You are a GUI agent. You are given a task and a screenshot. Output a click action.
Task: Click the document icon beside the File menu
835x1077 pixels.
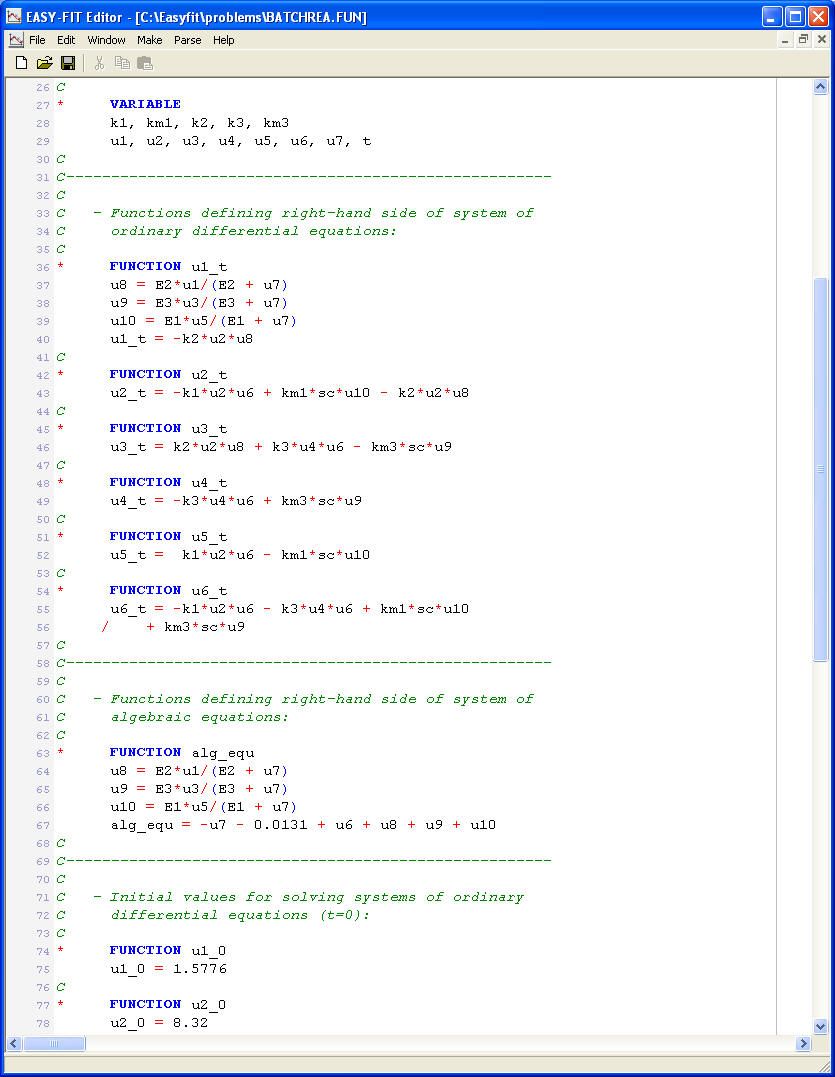coord(16,40)
